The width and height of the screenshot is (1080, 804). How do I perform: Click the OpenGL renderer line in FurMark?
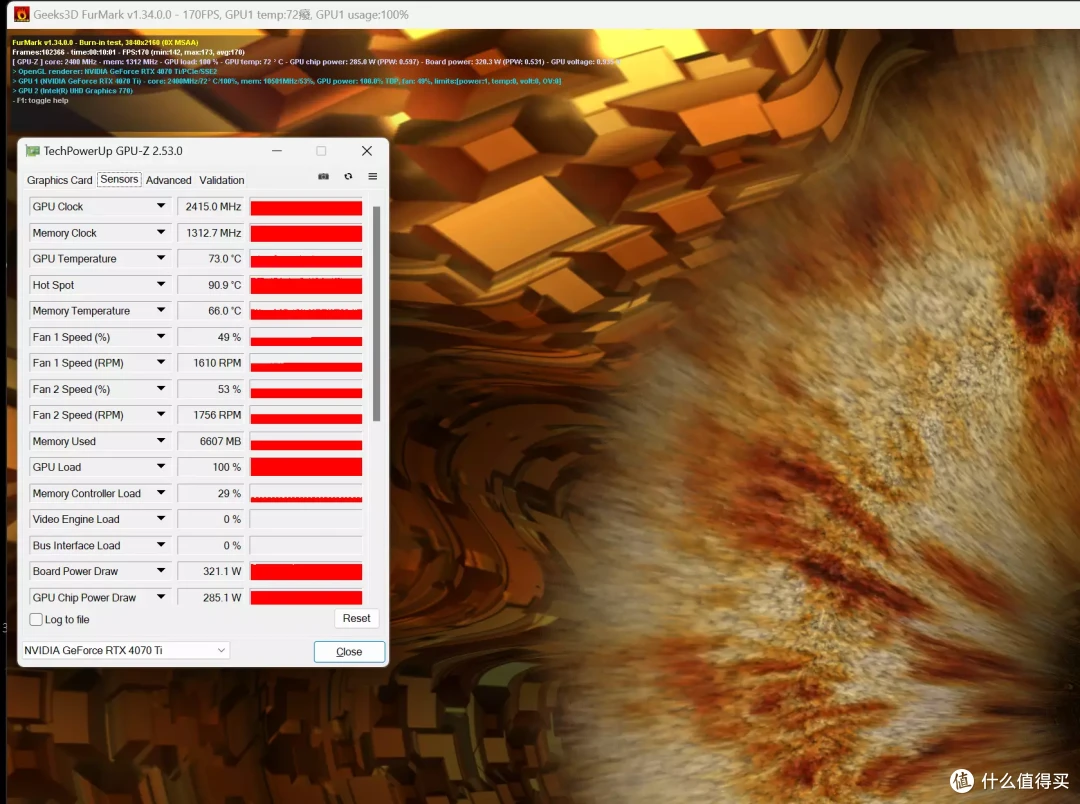coord(115,72)
